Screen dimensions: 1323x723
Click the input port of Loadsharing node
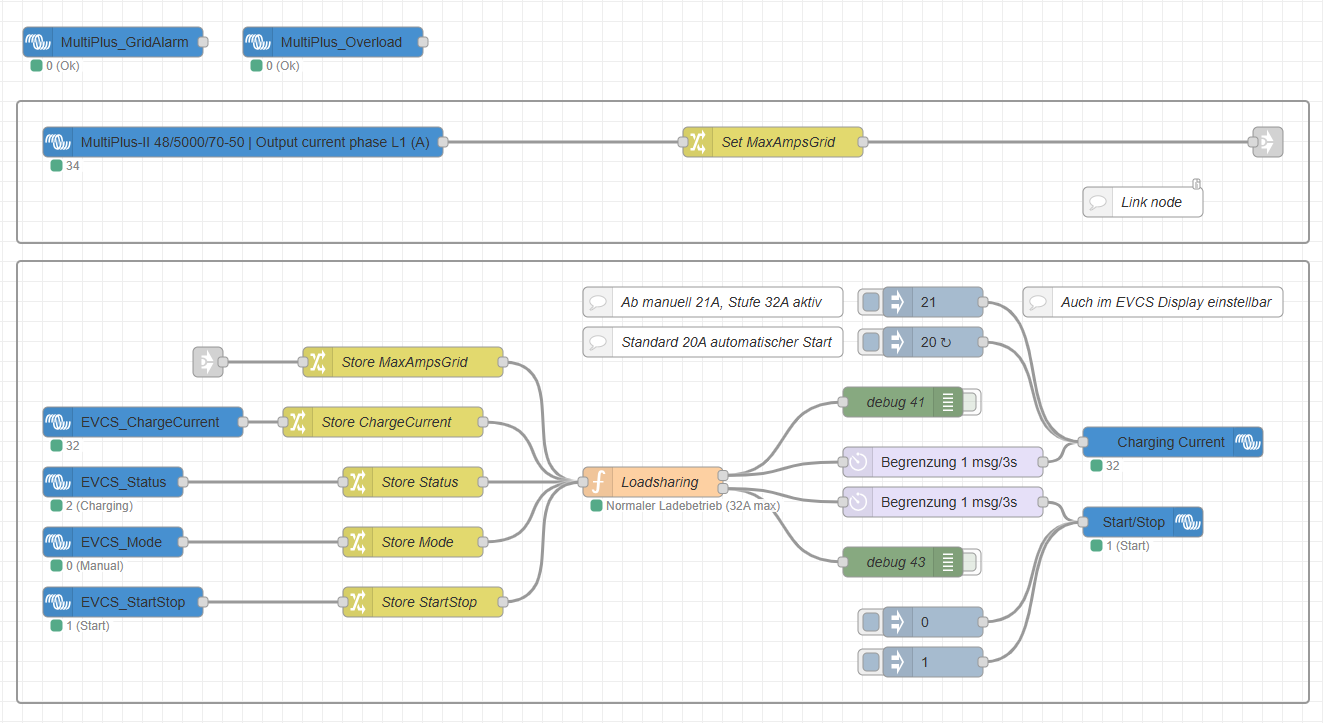point(583,482)
